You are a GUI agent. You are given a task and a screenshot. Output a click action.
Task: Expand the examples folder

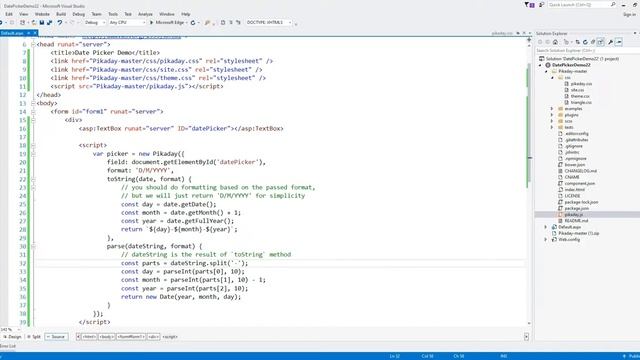[552, 109]
